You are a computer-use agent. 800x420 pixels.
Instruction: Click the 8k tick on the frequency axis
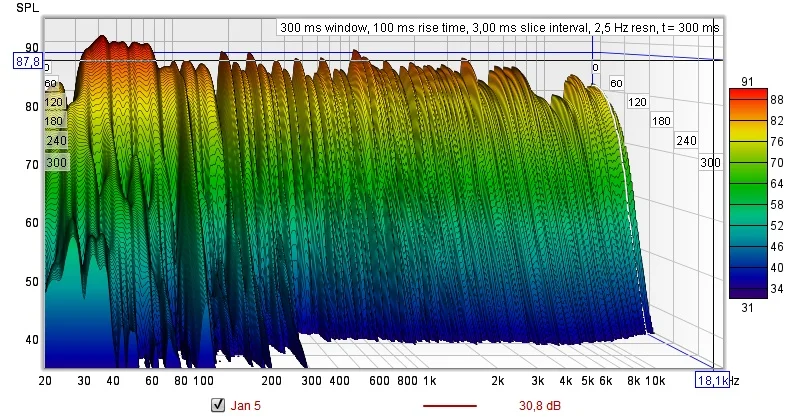pyautogui.click(x=634, y=381)
